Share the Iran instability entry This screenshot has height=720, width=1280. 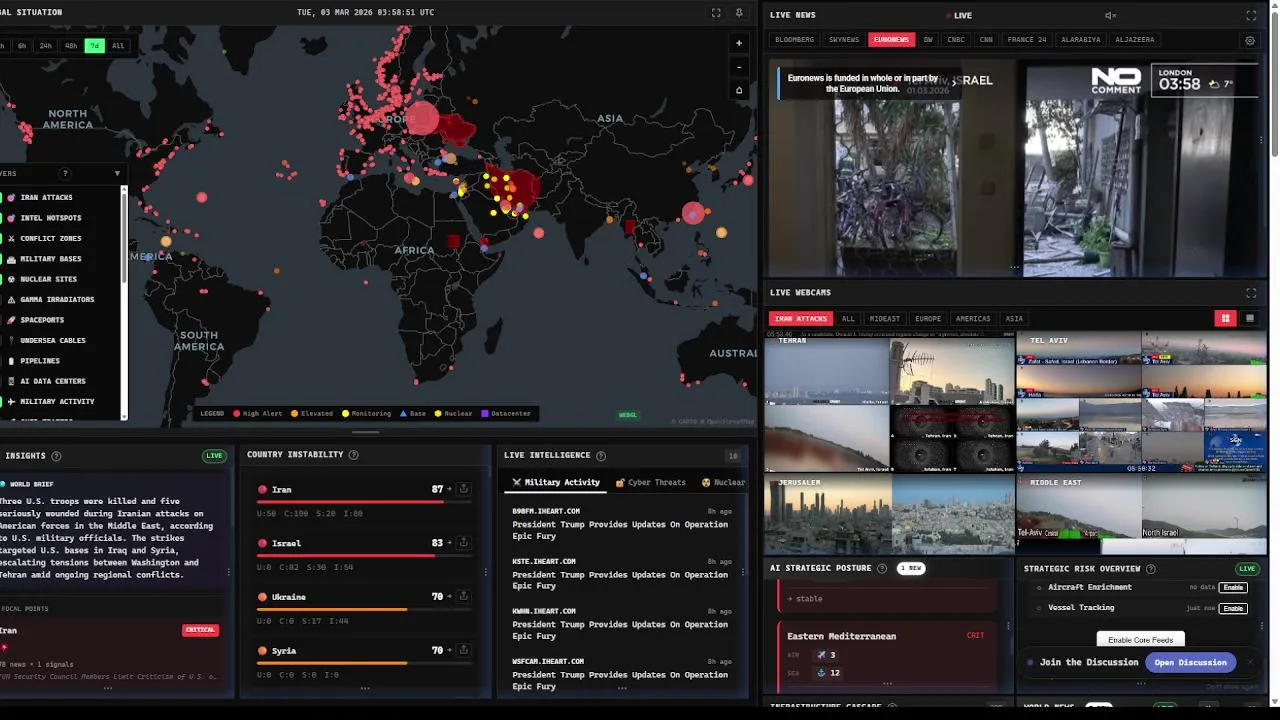tap(464, 489)
